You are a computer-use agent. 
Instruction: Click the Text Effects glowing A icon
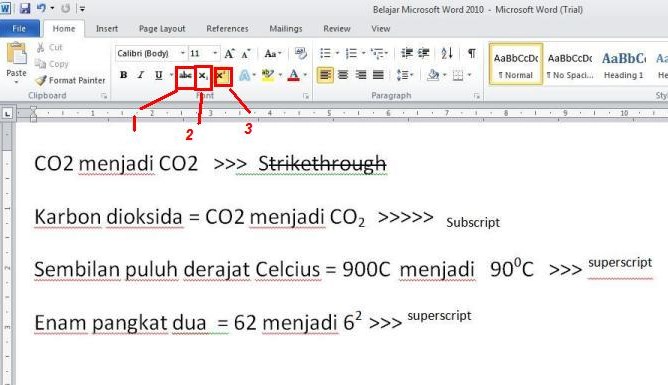[245, 75]
